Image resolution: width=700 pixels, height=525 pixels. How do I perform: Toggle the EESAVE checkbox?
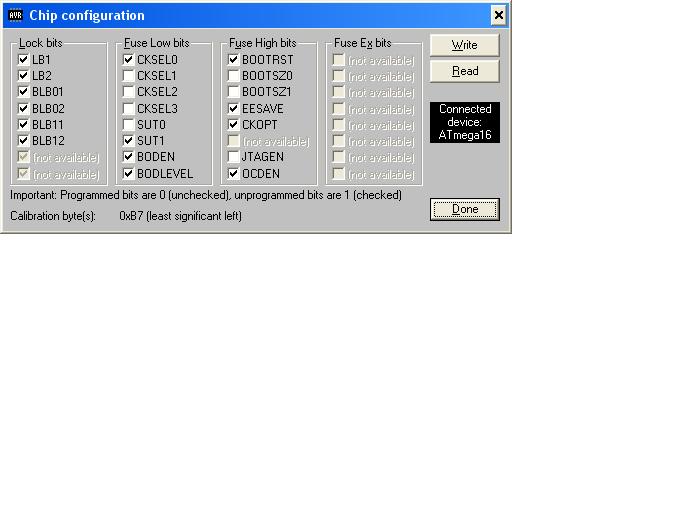tap(233, 108)
